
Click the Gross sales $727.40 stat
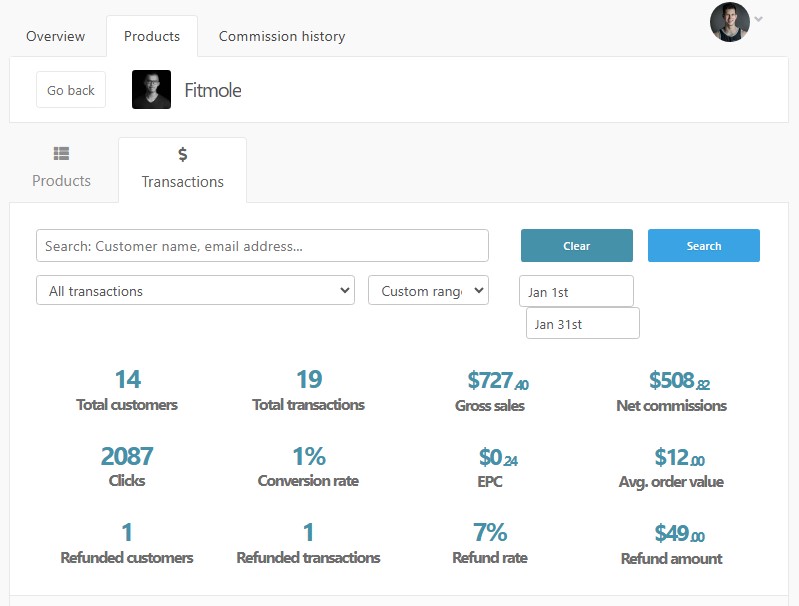click(490, 391)
